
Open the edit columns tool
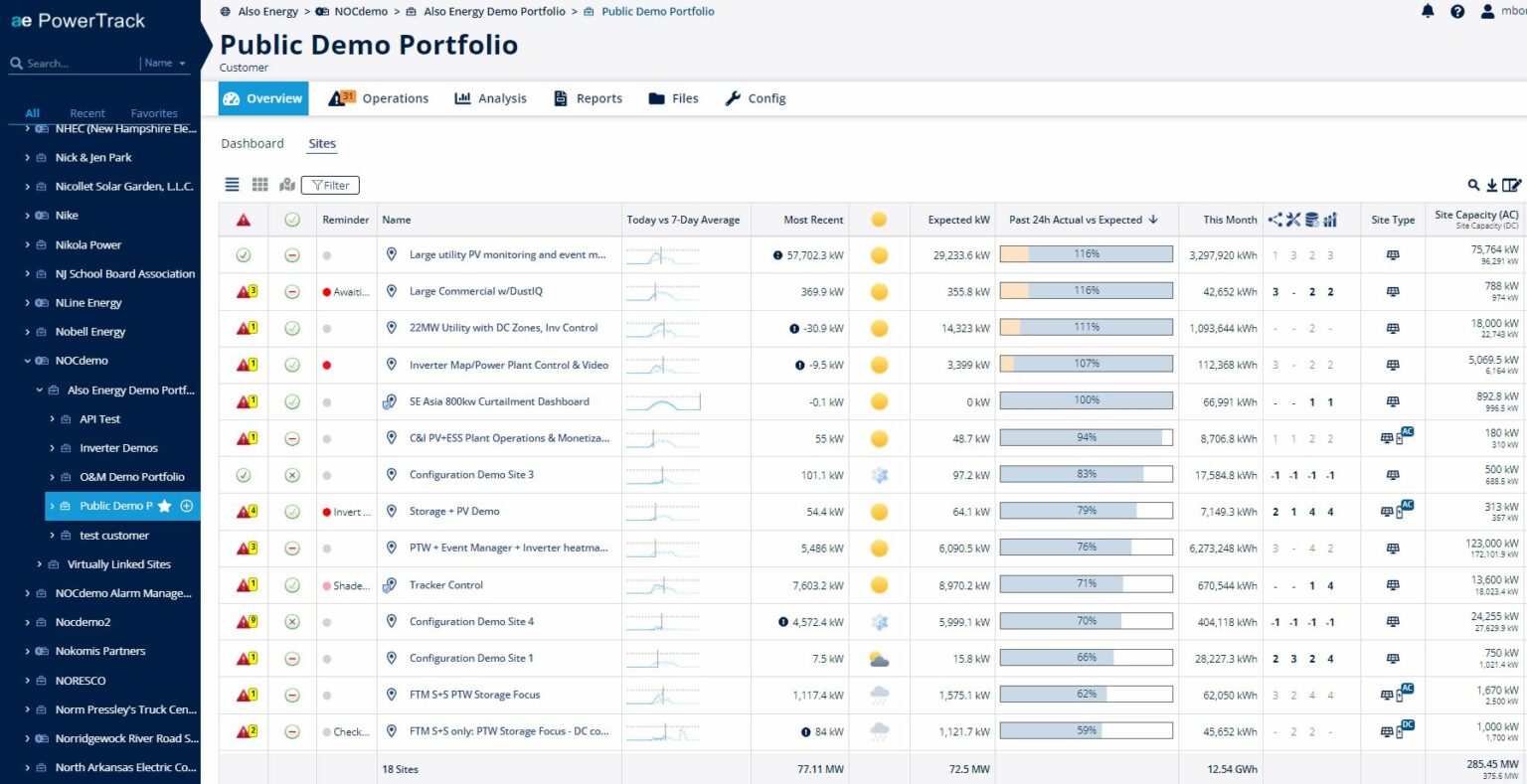[x=1512, y=185]
